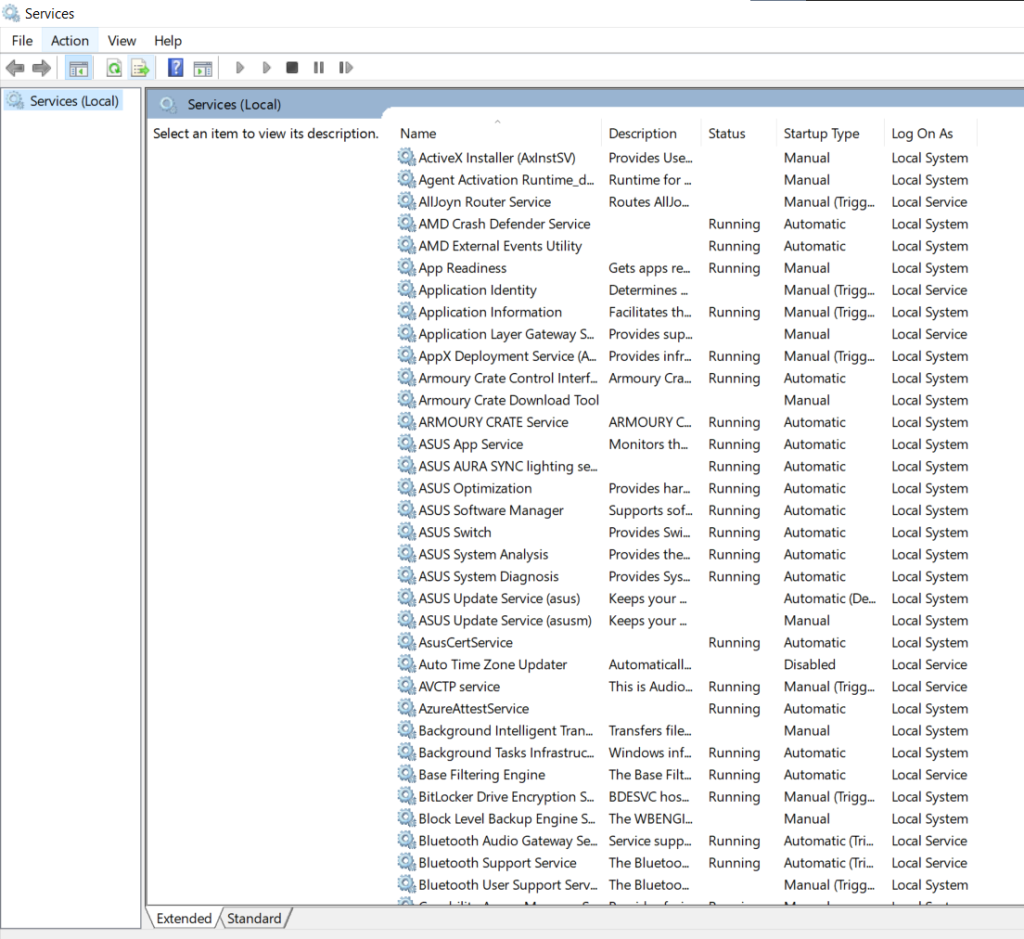
Task: Open the Action menu
Action: click(70, 40)
